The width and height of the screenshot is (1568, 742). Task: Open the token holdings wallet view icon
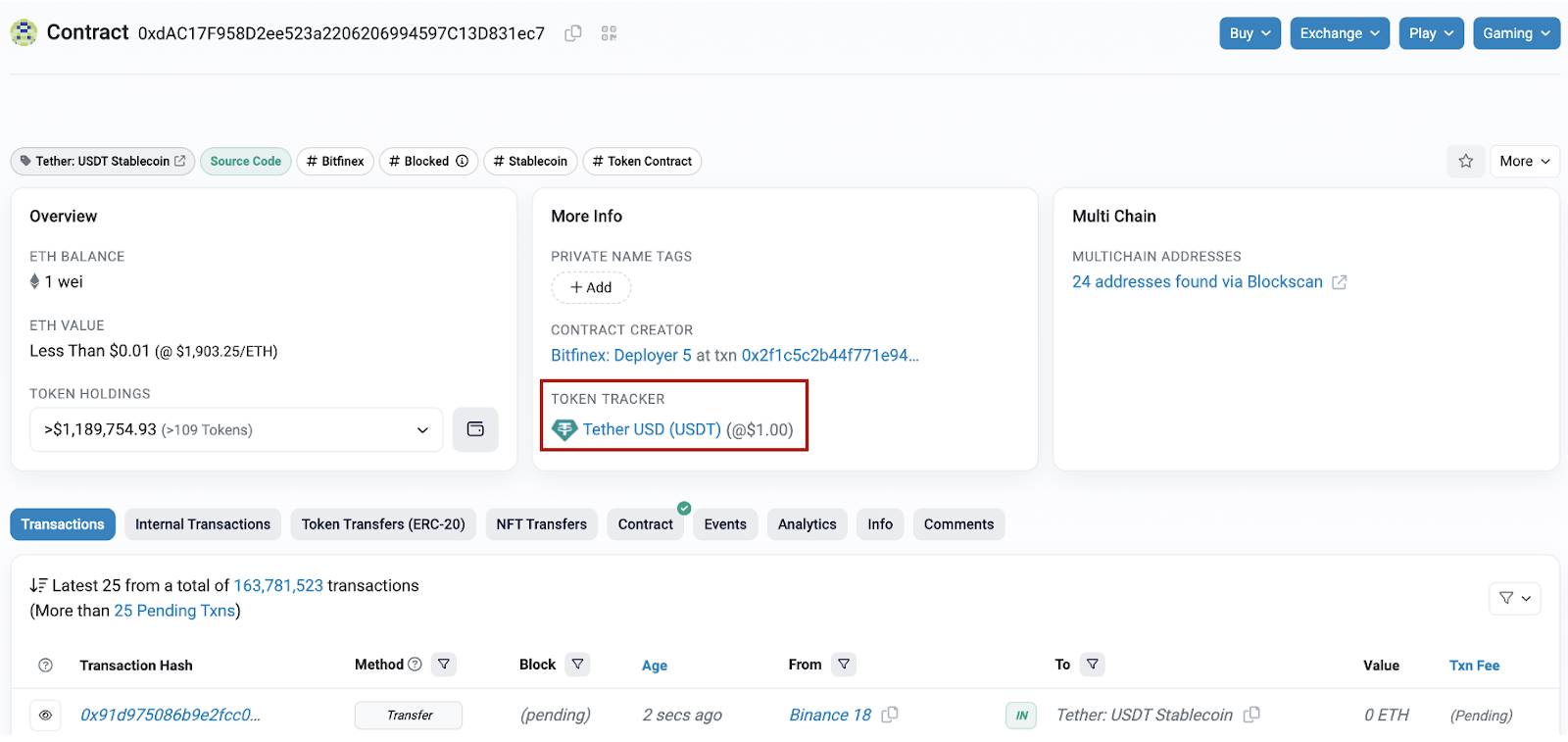(x=475, y=429)
